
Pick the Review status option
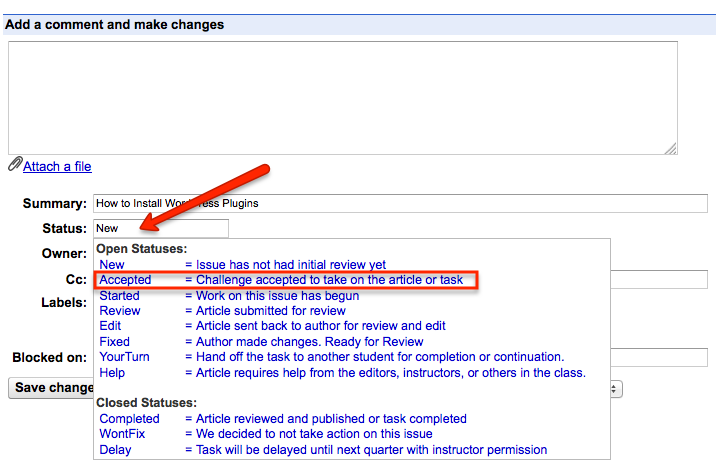(120, 311)
